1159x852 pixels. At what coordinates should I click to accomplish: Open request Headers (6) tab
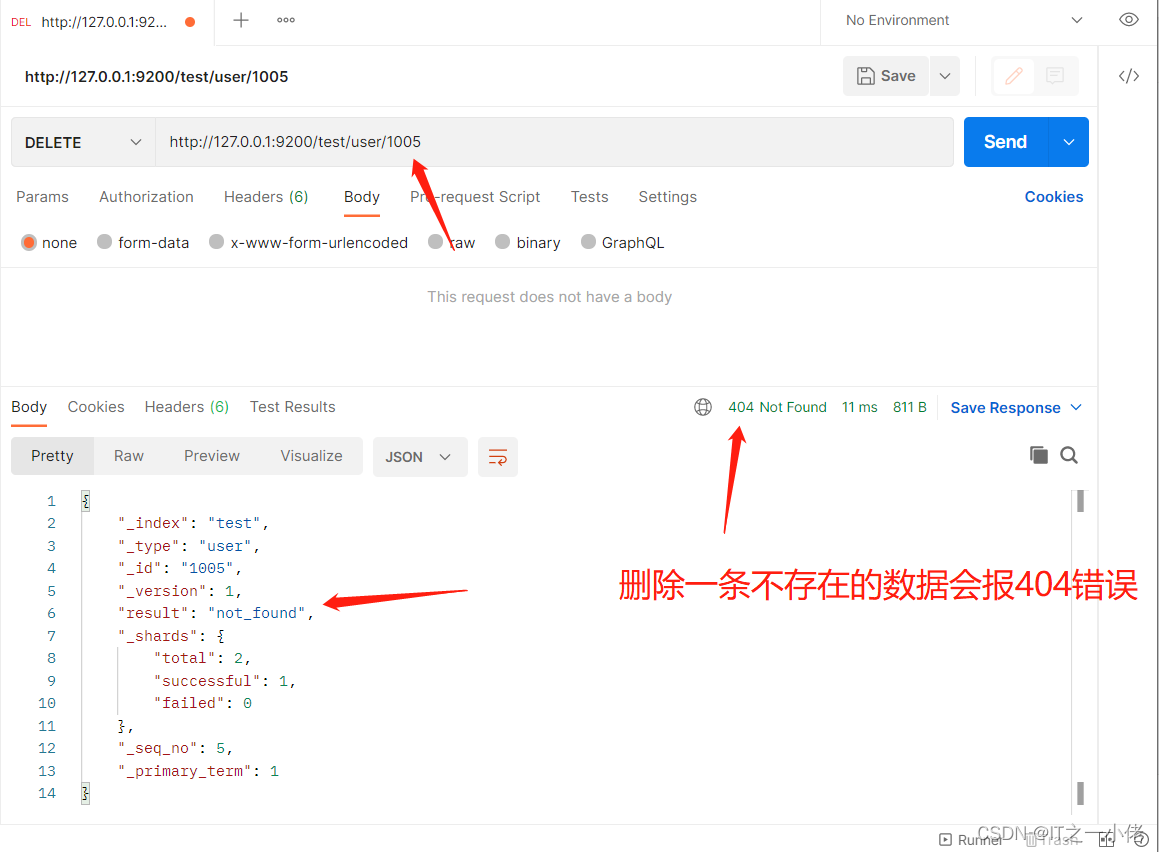pos(266,197)
